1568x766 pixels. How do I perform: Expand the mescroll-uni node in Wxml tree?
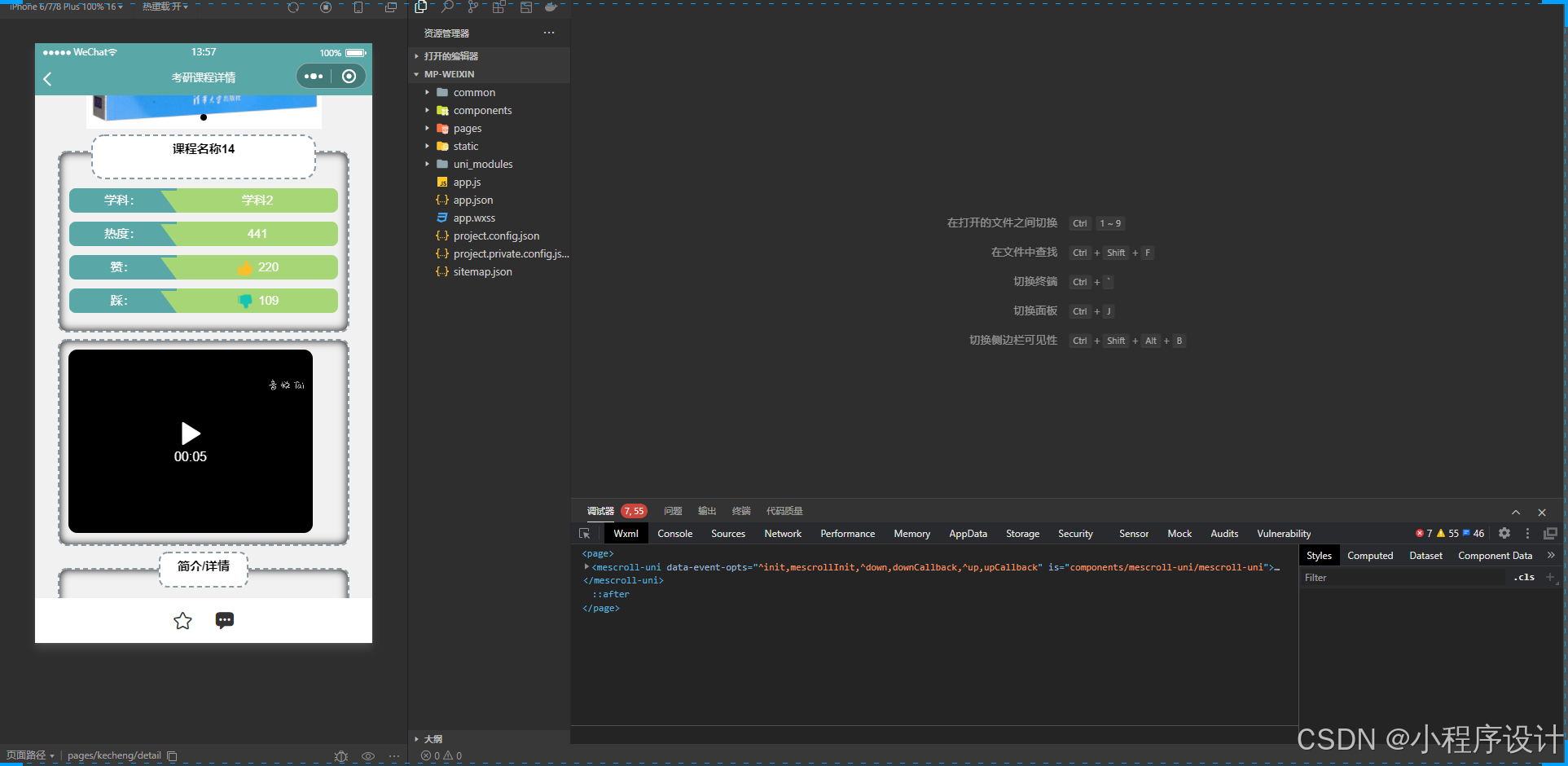point(586,567)
